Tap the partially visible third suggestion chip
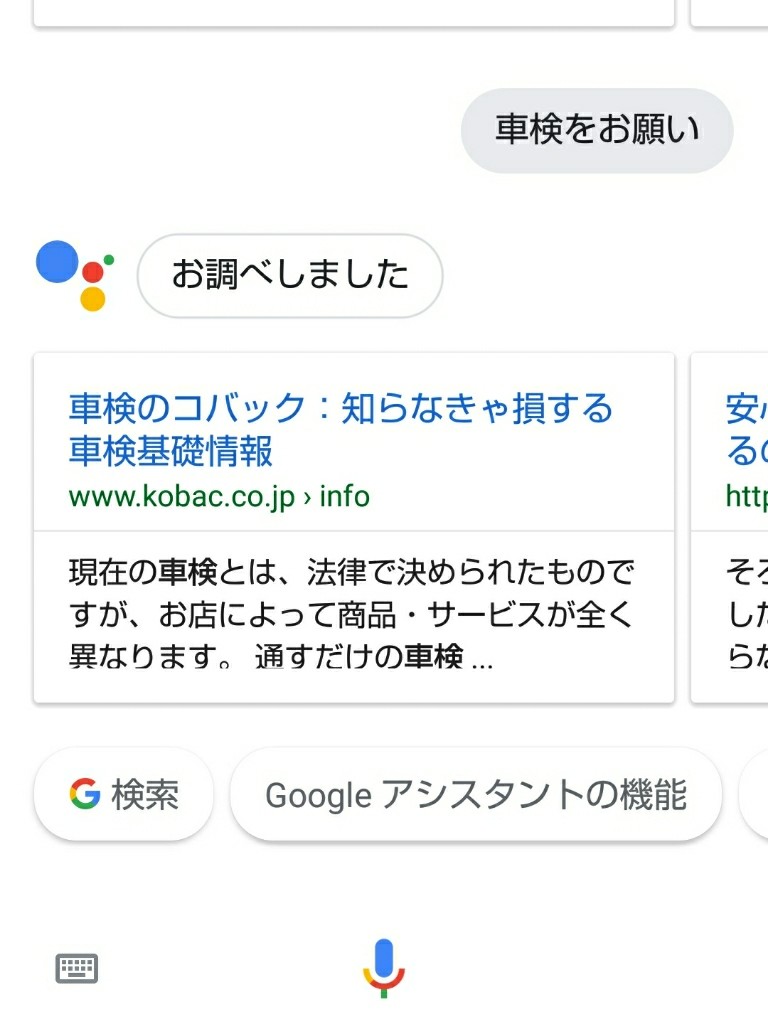Screen dimensions: 768x1024 pos(754,794)
